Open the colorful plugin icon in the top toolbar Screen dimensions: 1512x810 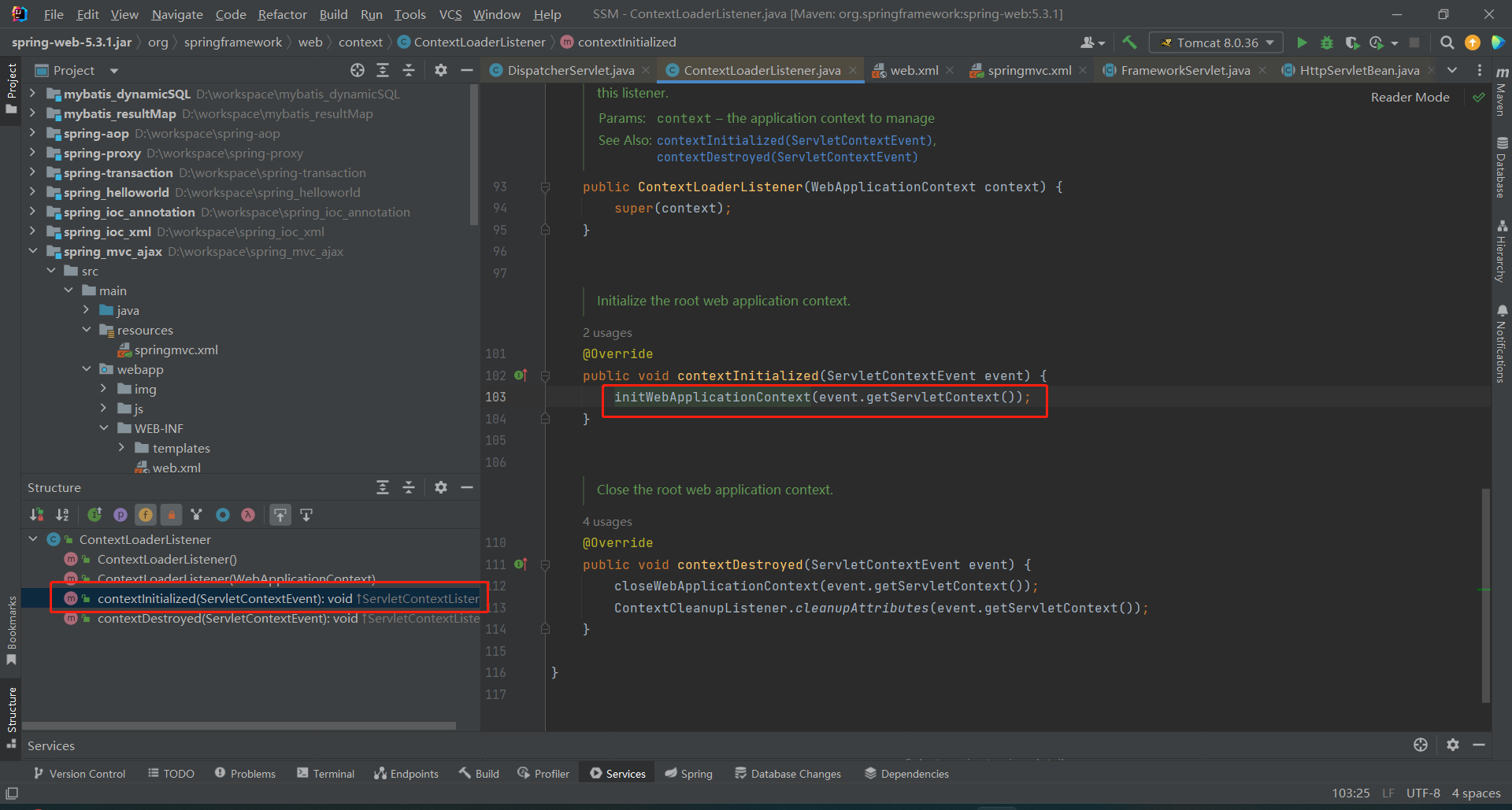pyautogui.click(x=1498, y=43)
